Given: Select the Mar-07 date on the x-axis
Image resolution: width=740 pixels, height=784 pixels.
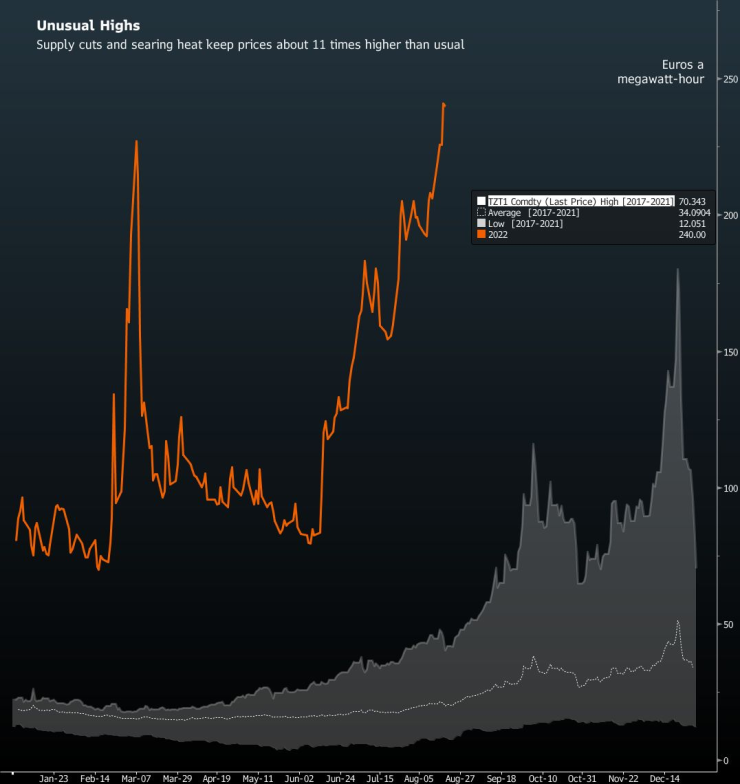Looking at the screenshot, I should click(136, 776).
